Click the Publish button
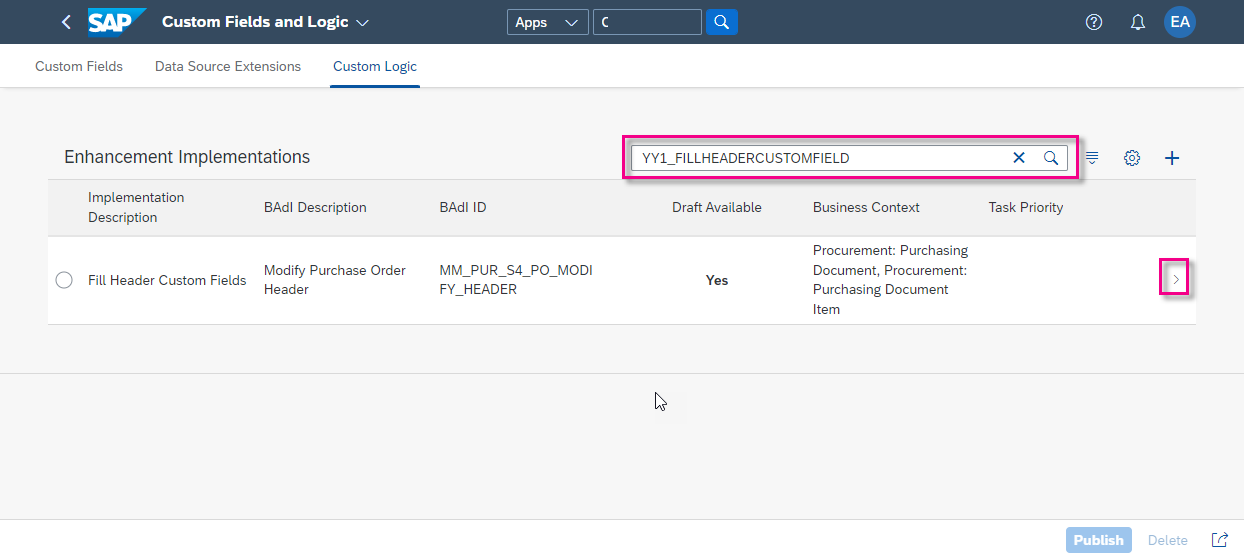The width and height of the screenshot is (1244, 559). click(1099, 540)
